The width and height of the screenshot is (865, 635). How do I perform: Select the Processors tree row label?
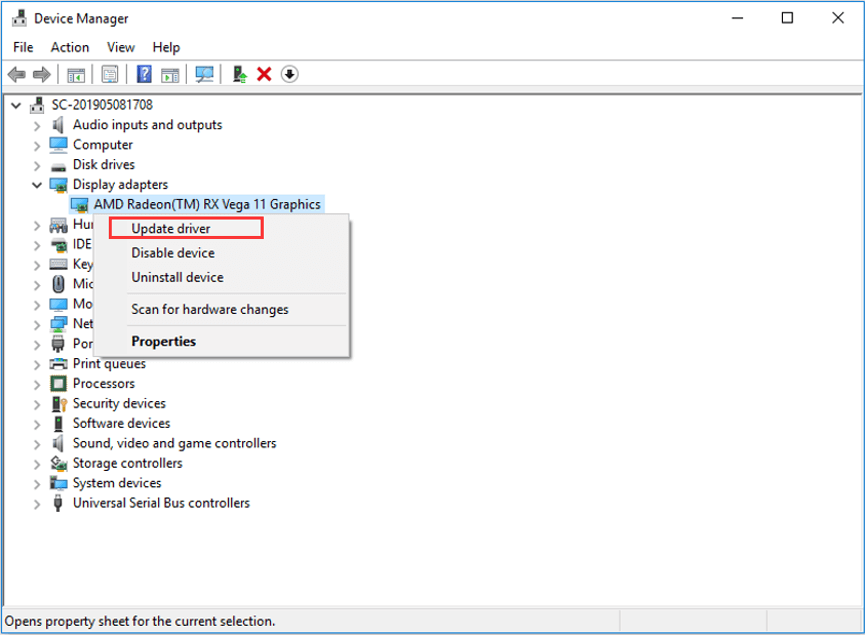coord(104,383)
